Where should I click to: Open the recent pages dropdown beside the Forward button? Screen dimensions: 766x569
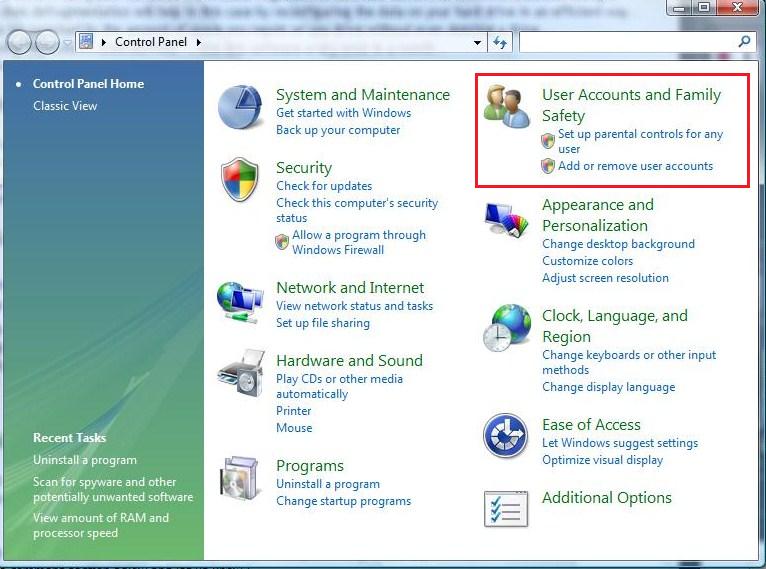pyautogui.click(x=67, y=43)
